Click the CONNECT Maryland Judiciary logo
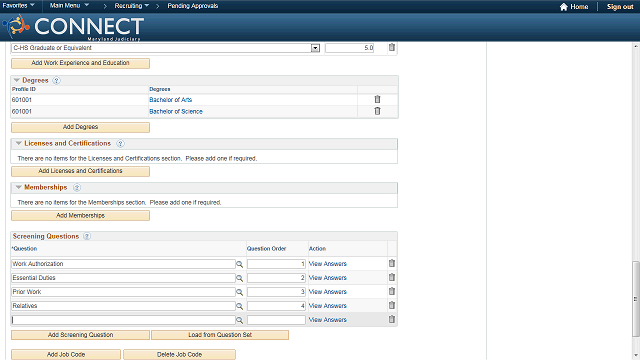The width and height of the screenshot is (640, 360). pos(73,27)
